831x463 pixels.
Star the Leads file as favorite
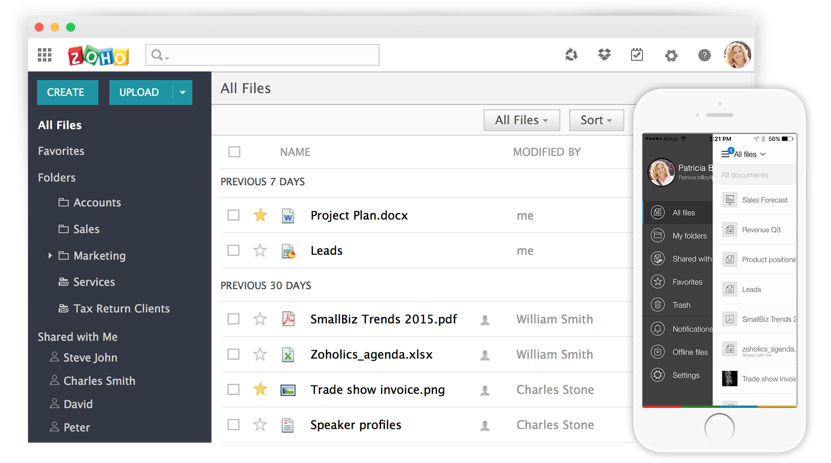click(x=260, y=250)
